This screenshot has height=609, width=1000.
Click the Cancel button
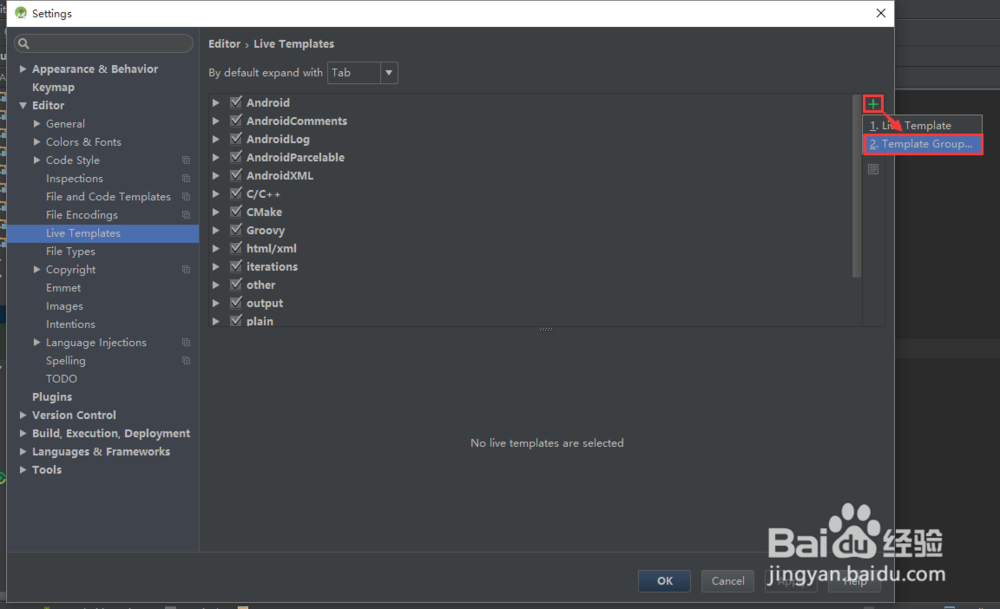[x=727, y=581]
